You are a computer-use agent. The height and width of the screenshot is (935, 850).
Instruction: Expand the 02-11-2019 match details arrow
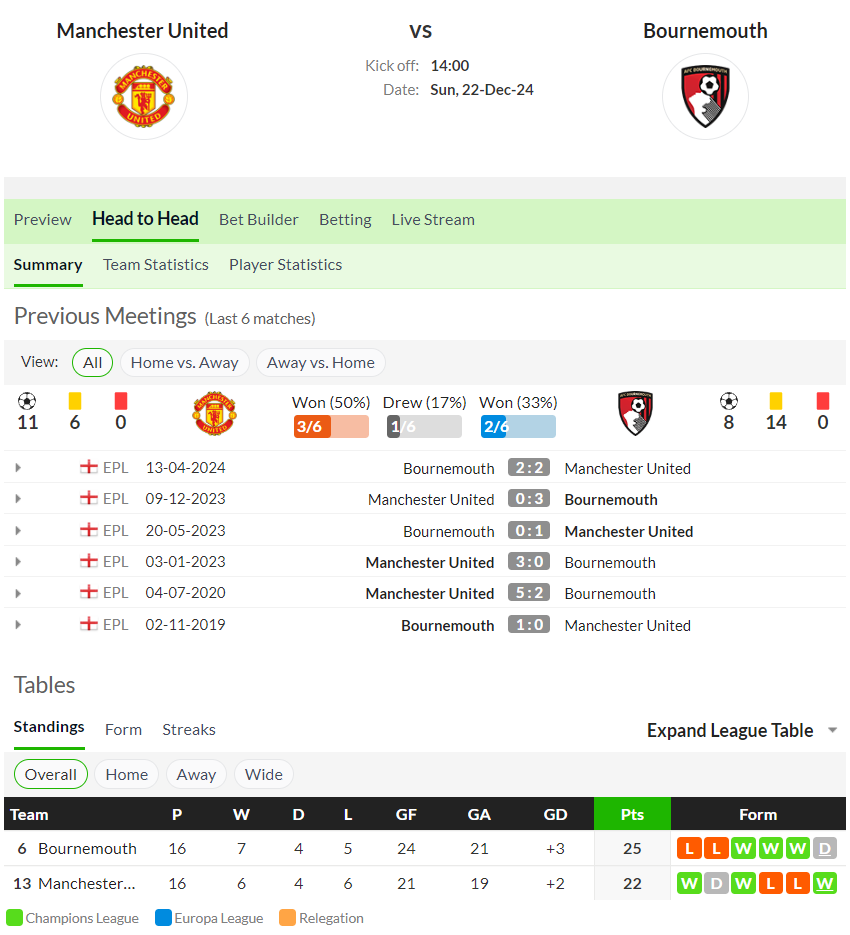(x=18, y=624)
